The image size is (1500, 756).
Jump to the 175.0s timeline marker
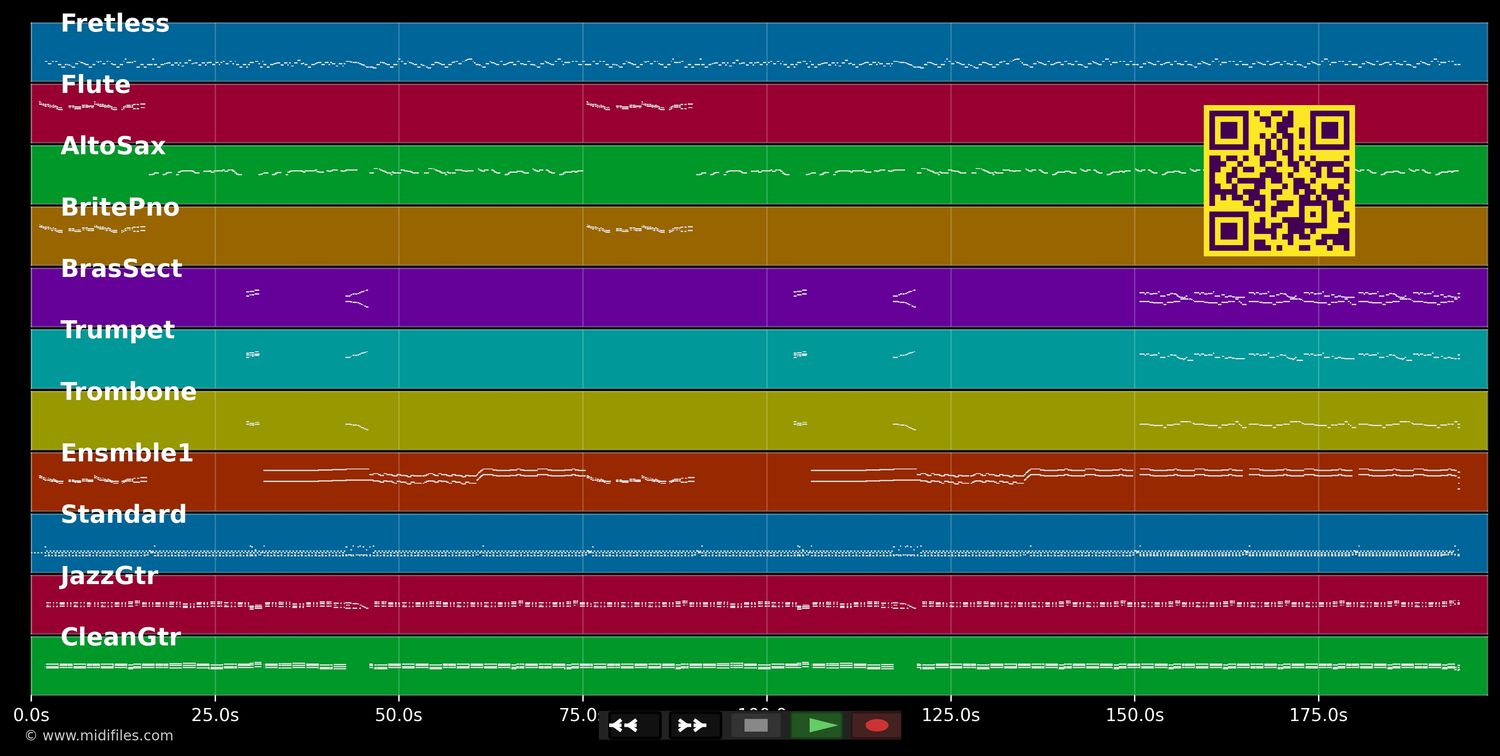point(1318,715)
